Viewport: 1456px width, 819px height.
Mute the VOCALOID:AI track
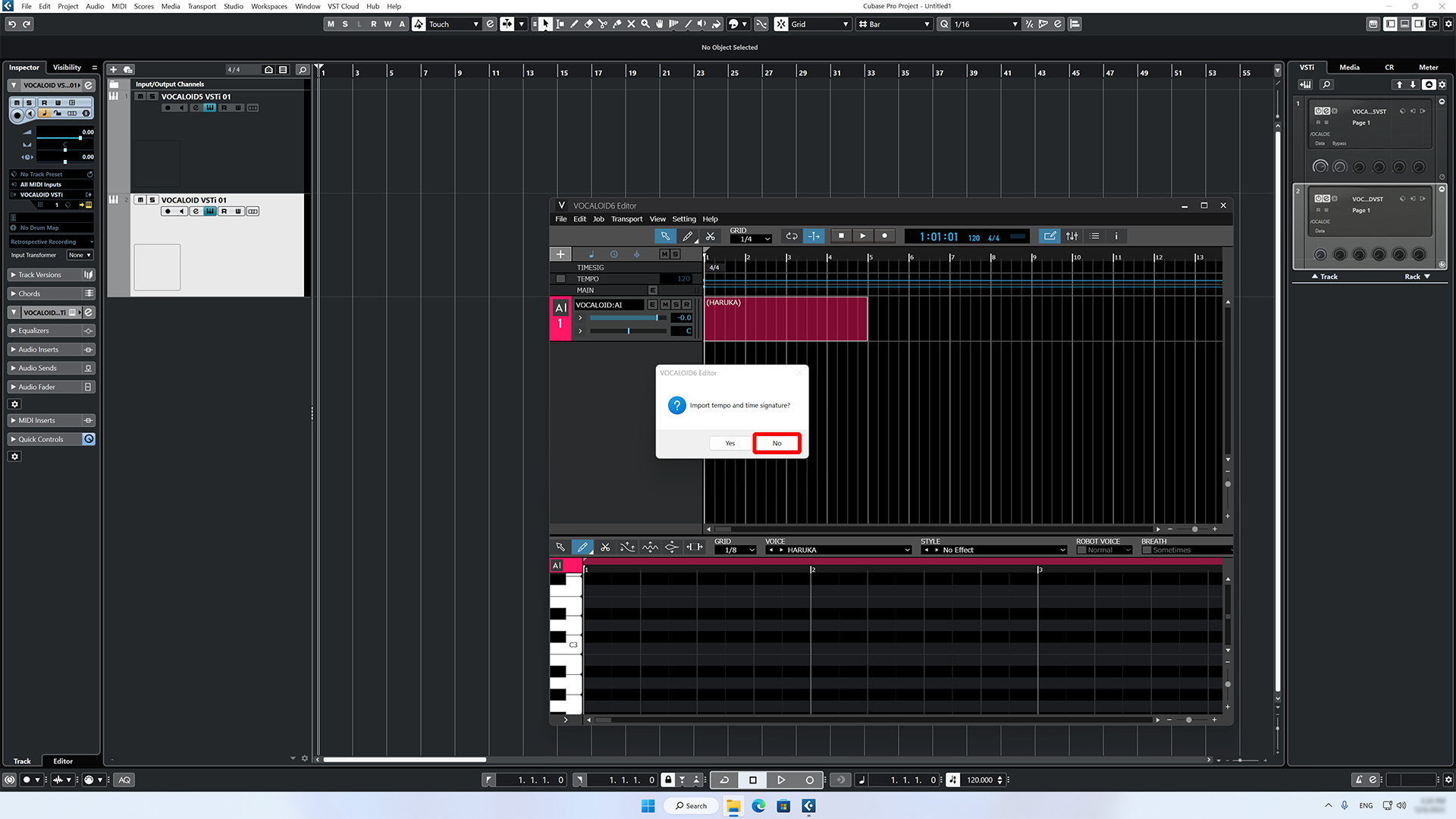(x=665, y=304)
